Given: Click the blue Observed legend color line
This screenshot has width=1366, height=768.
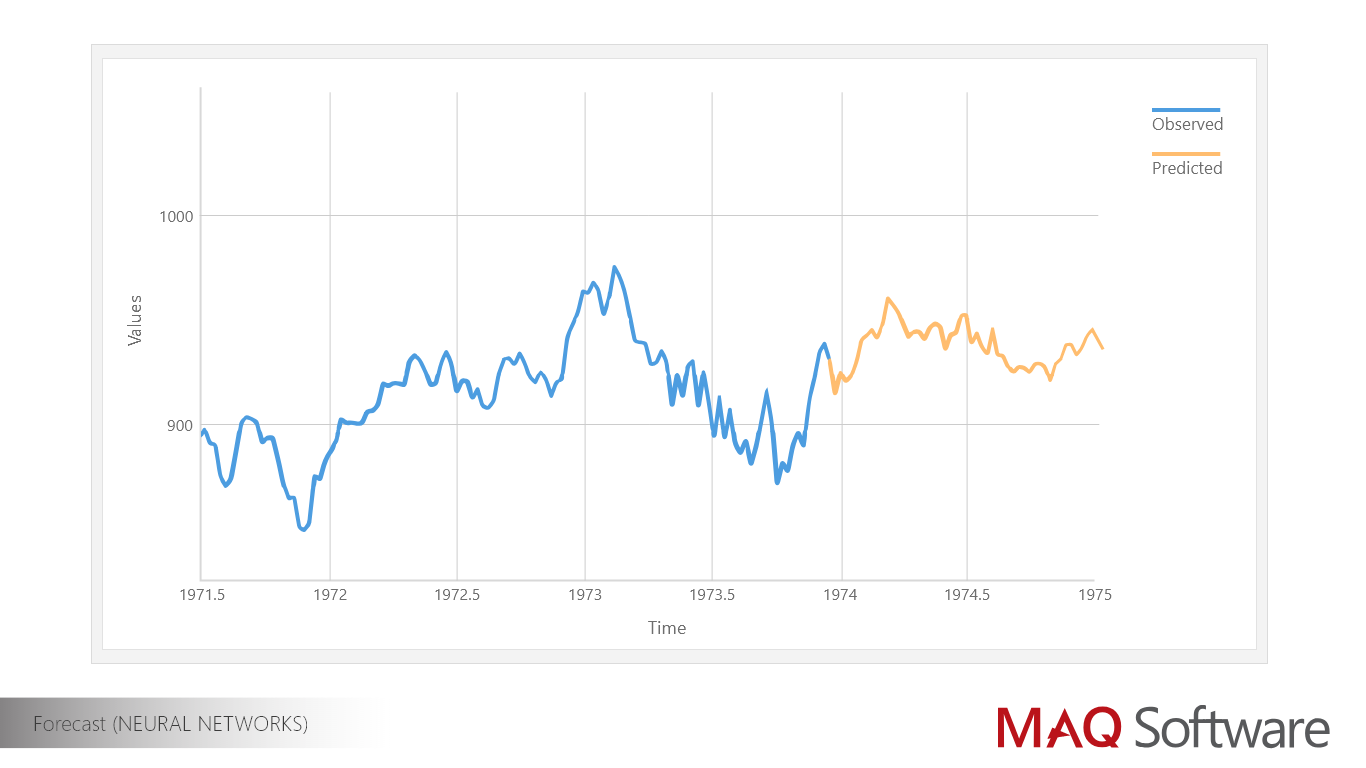Looking at the screenshot, I should [x=1186, y=110].
